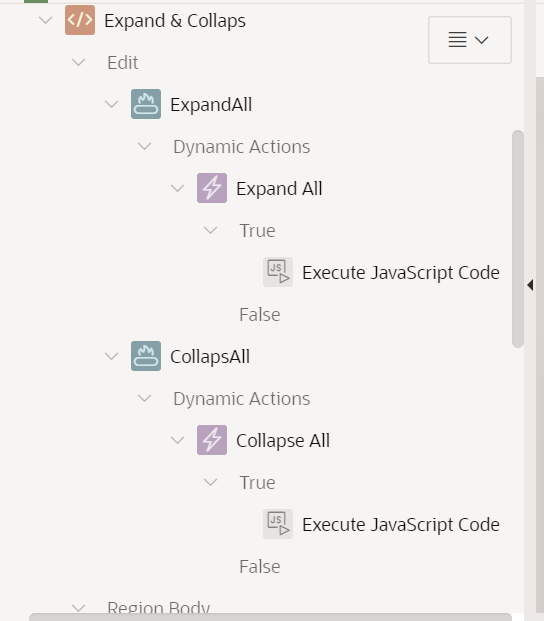
Task: Click the Expand & Collaps region code icon
Action: tap(80, 20)
